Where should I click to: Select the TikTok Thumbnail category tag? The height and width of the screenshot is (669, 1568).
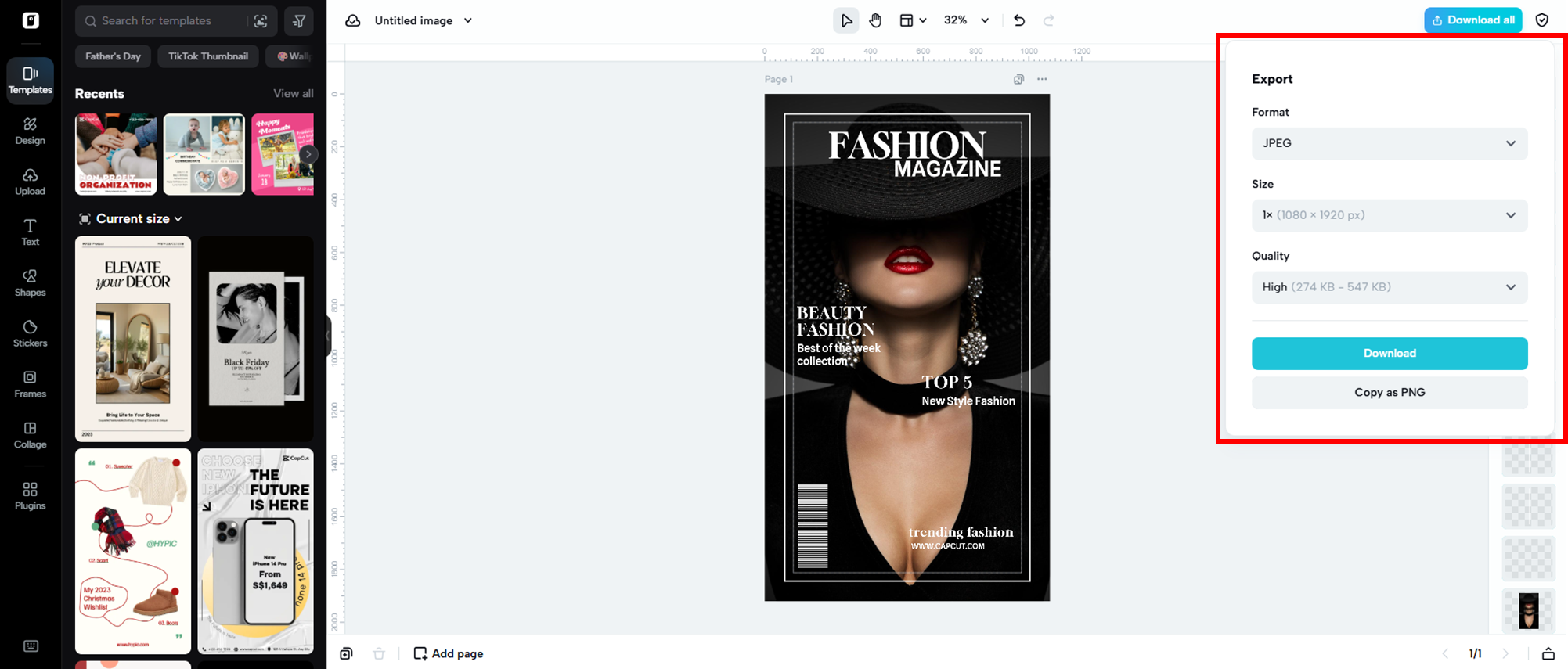coord(207,56)
